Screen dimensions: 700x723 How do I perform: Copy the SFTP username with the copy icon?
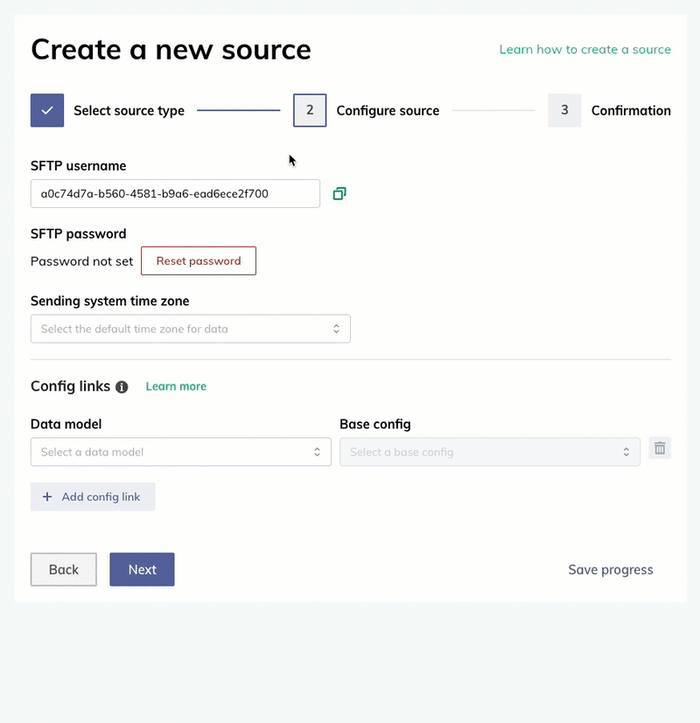point(339,194)
